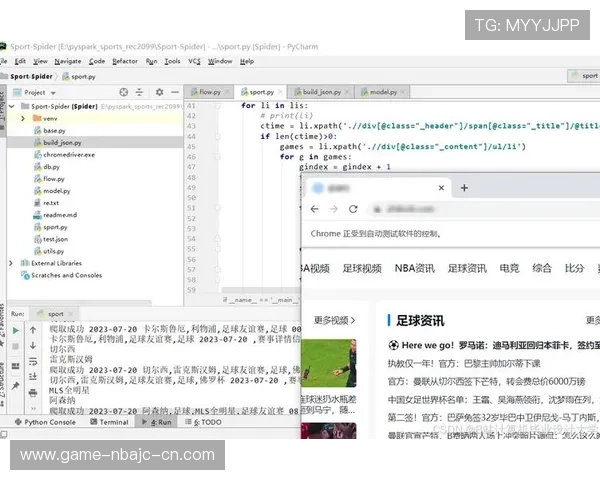The width and height of the screenshot is (600, 480).
Task: Reload the page in Chrome
Action: pos(353,209)
